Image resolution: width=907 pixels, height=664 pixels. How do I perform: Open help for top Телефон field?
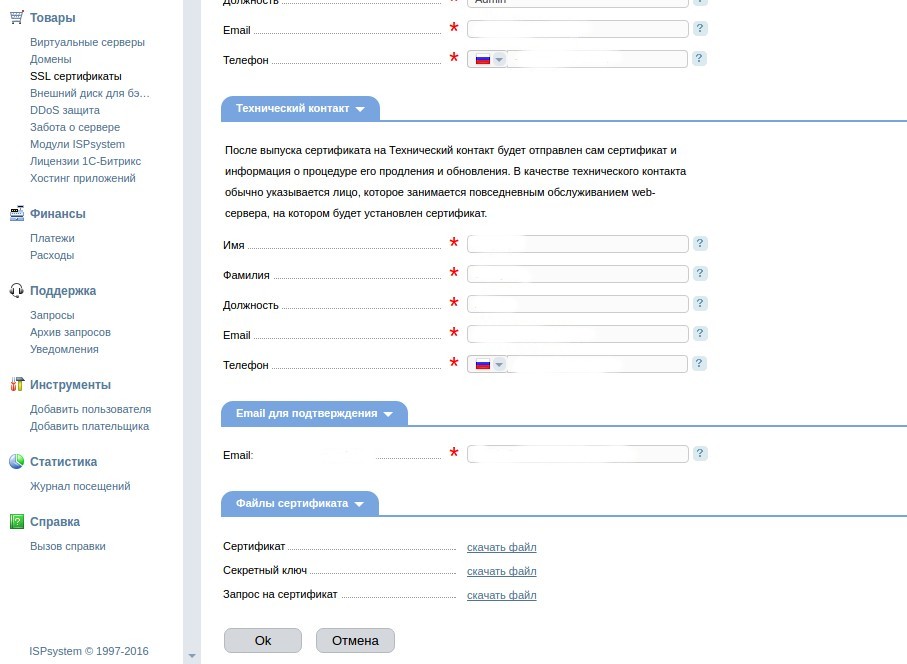click(699, 58)
